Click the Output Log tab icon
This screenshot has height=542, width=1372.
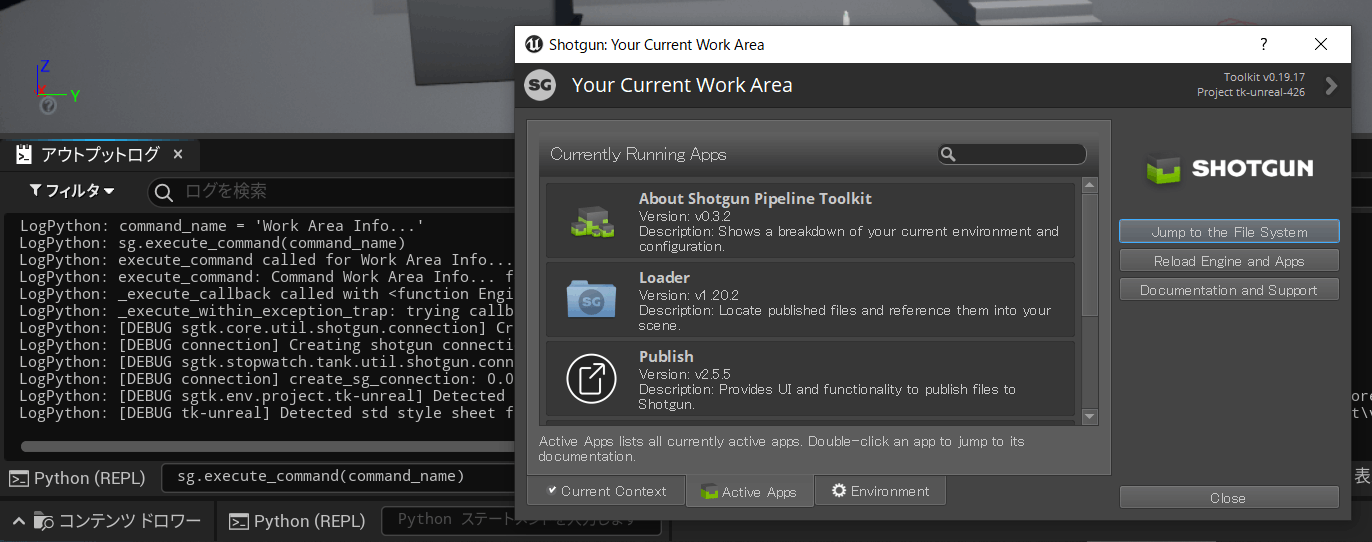pyautogui.click(x=24, y=155)
